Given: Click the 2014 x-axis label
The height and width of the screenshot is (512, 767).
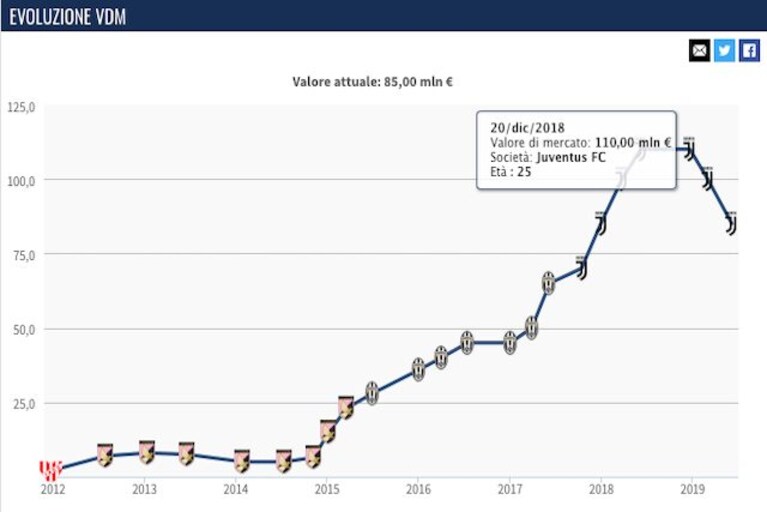Looking at the screenshot, I should pos(236,489).
